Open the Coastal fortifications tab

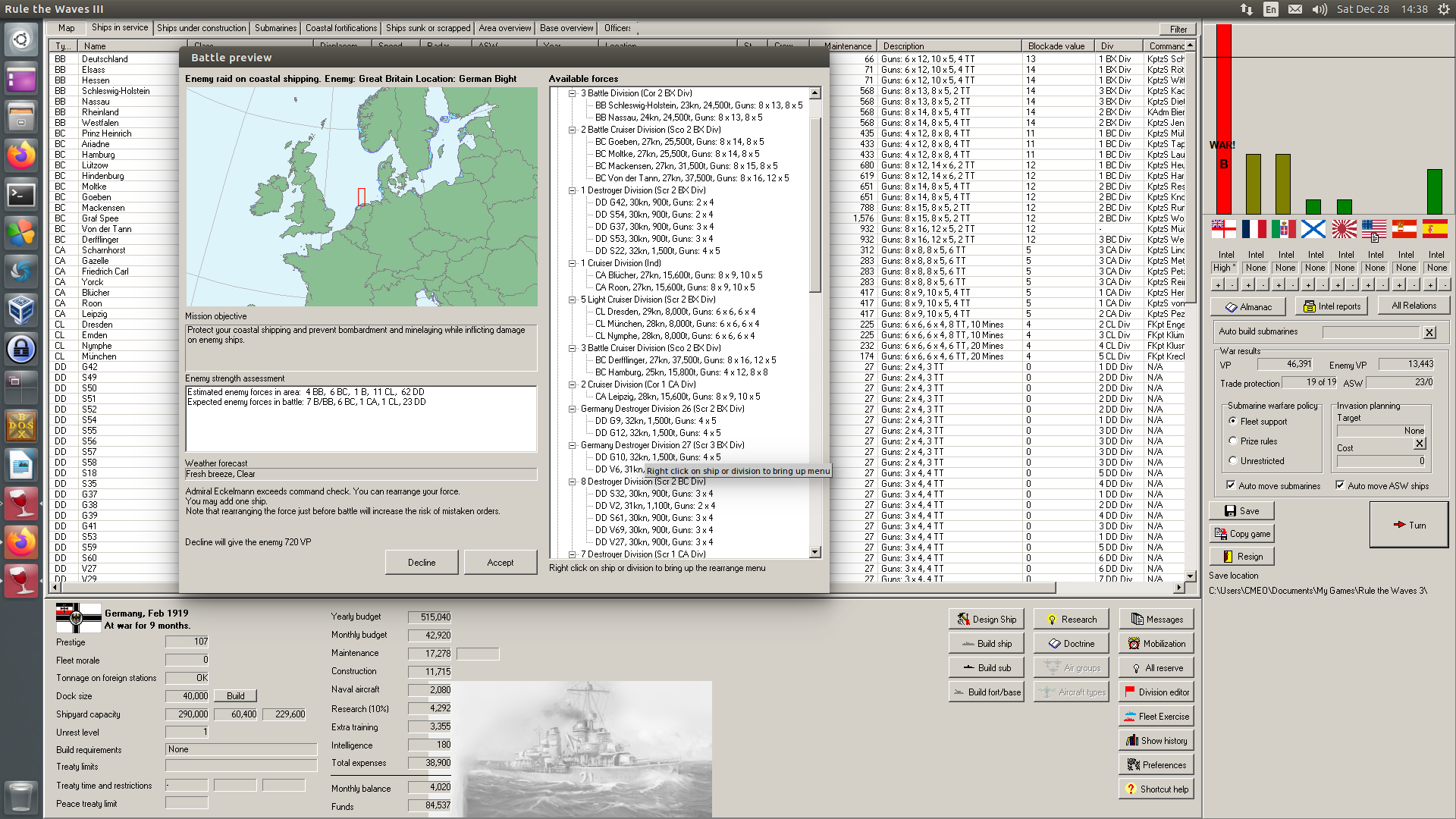coord(340,28)
